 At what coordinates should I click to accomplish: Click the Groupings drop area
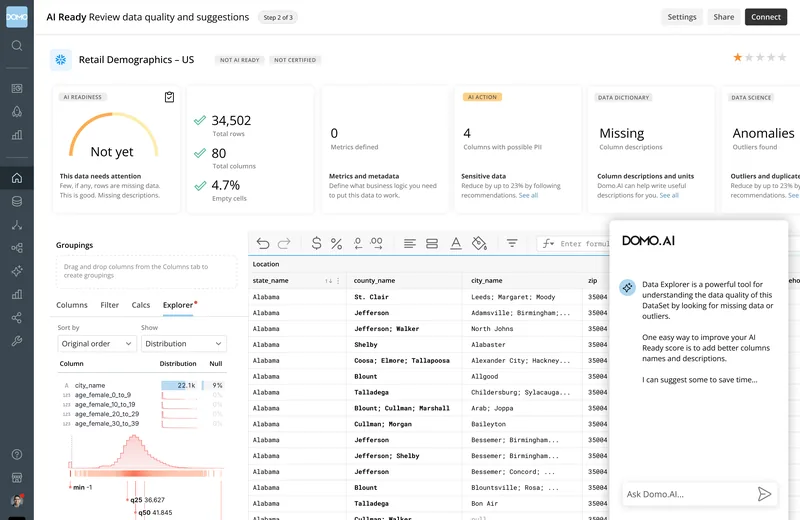tap(146, 271)
